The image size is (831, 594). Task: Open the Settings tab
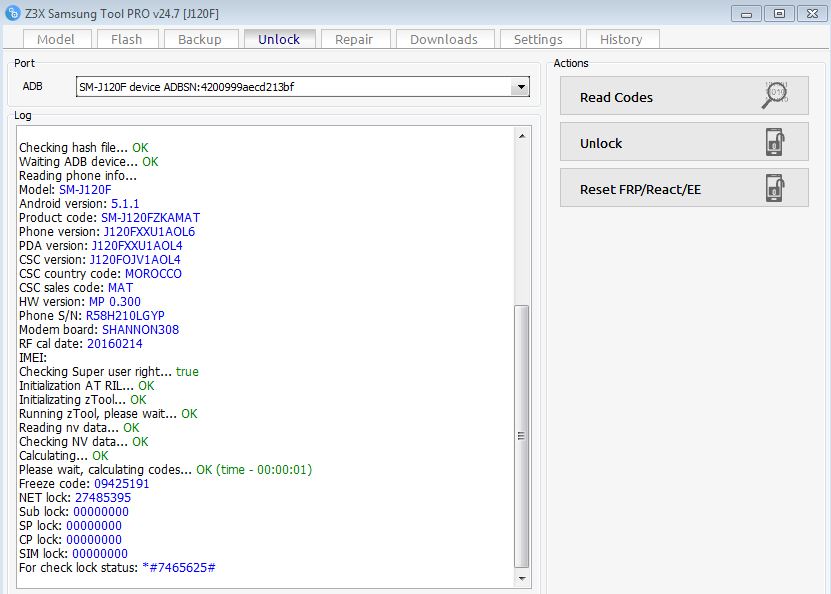tap(538, 39)
